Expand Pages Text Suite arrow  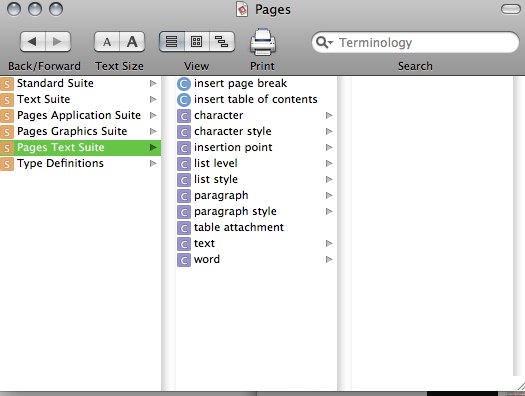point(153,148)
